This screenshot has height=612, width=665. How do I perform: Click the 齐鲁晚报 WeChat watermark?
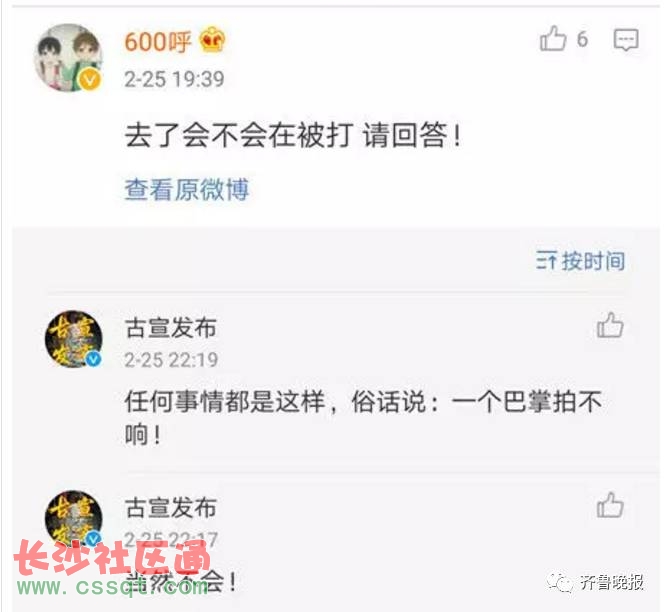click(x=596, y=582)
